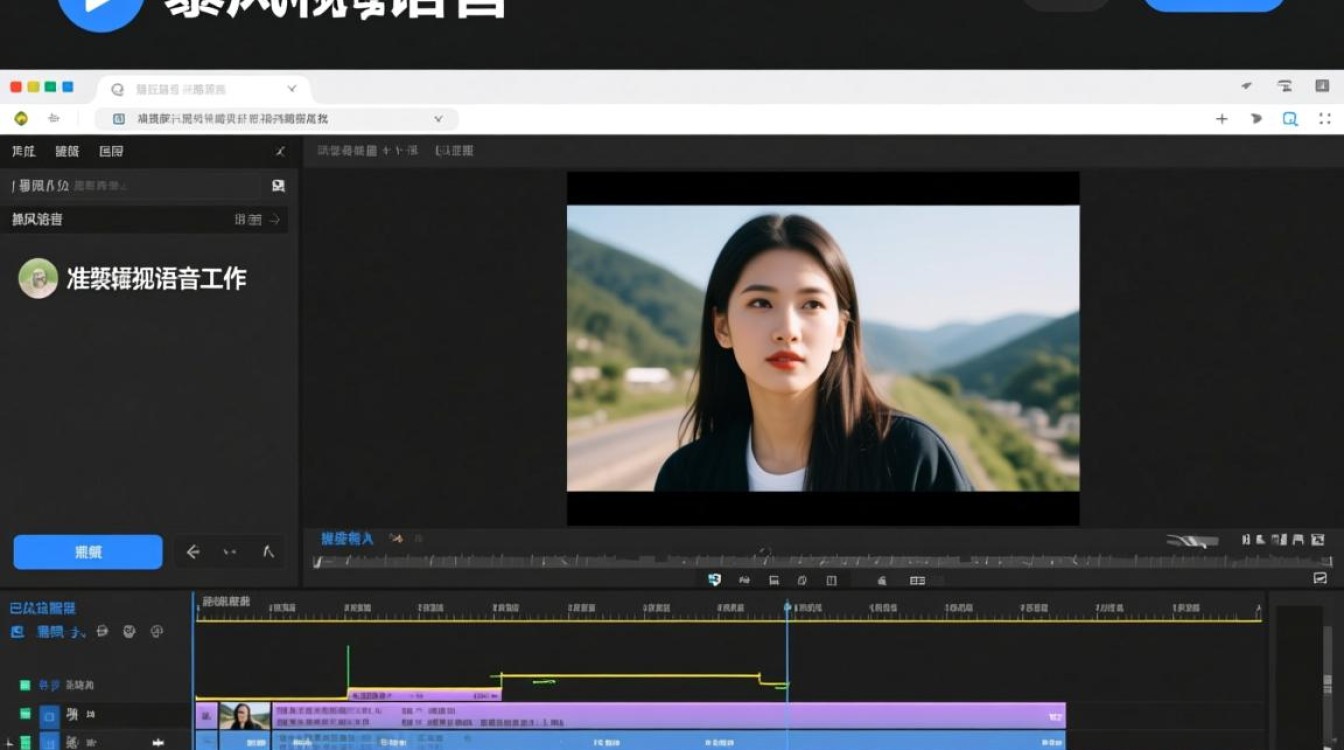
Task: Toggle the blue square on the purple video track header
Action: pos(49,715)
